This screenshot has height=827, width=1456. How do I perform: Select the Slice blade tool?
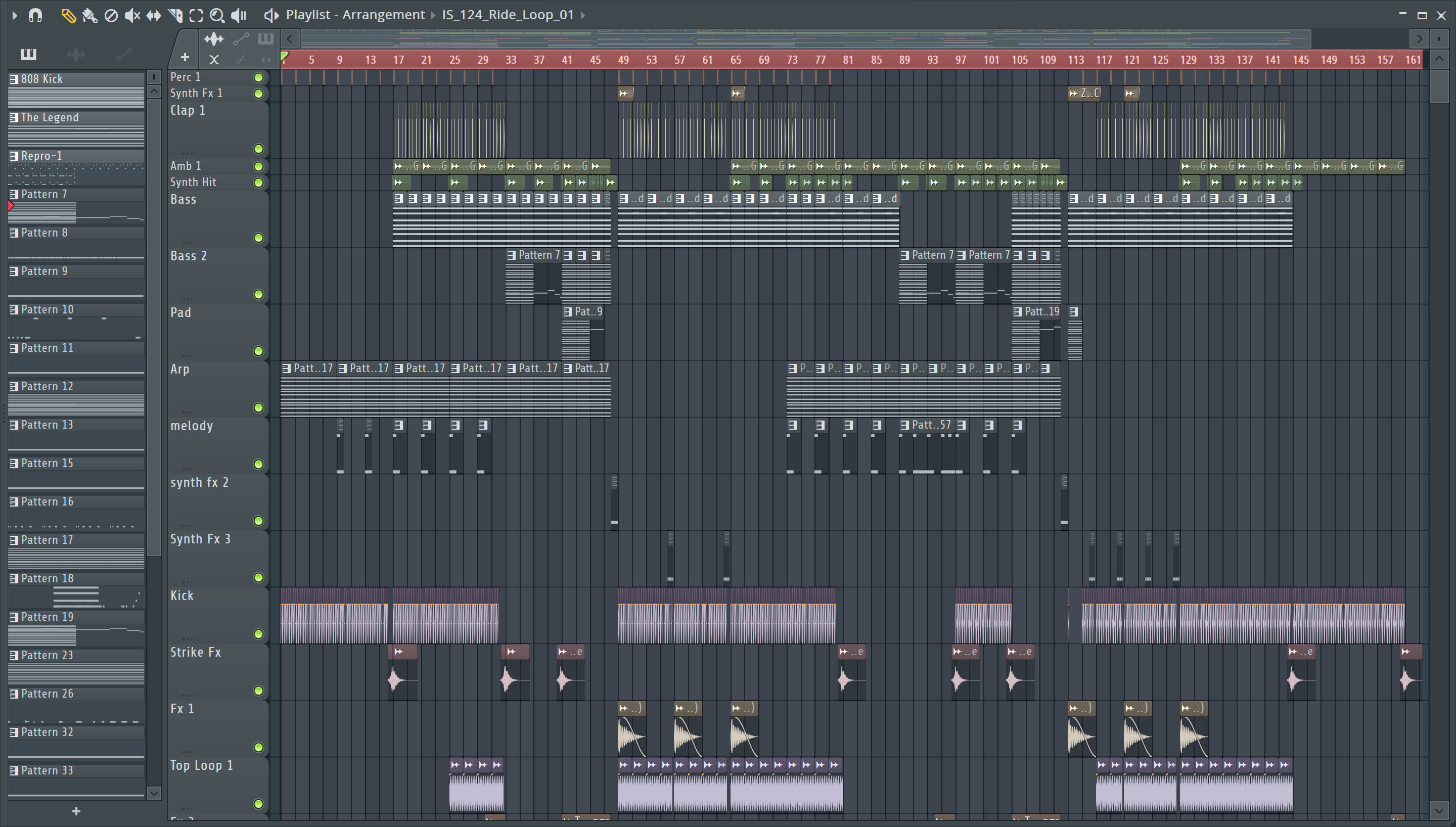point(175,15)
